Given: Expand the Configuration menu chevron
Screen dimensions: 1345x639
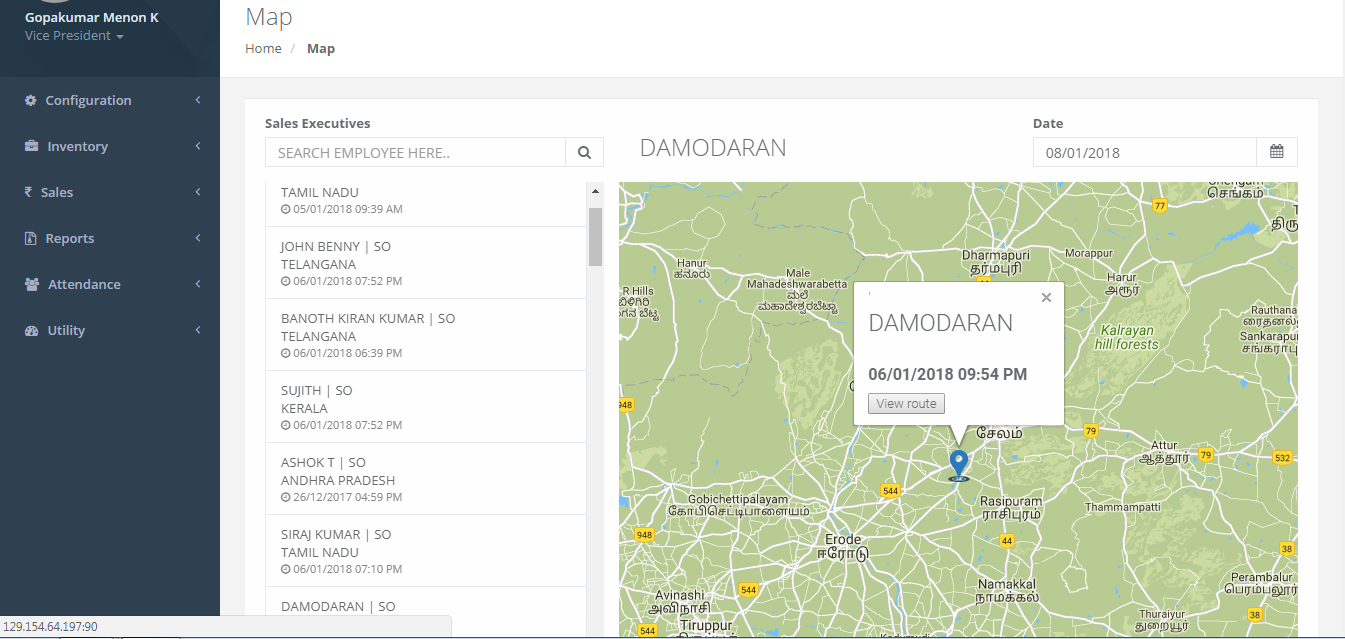Looking at the screenshot, I should point(198,100).
